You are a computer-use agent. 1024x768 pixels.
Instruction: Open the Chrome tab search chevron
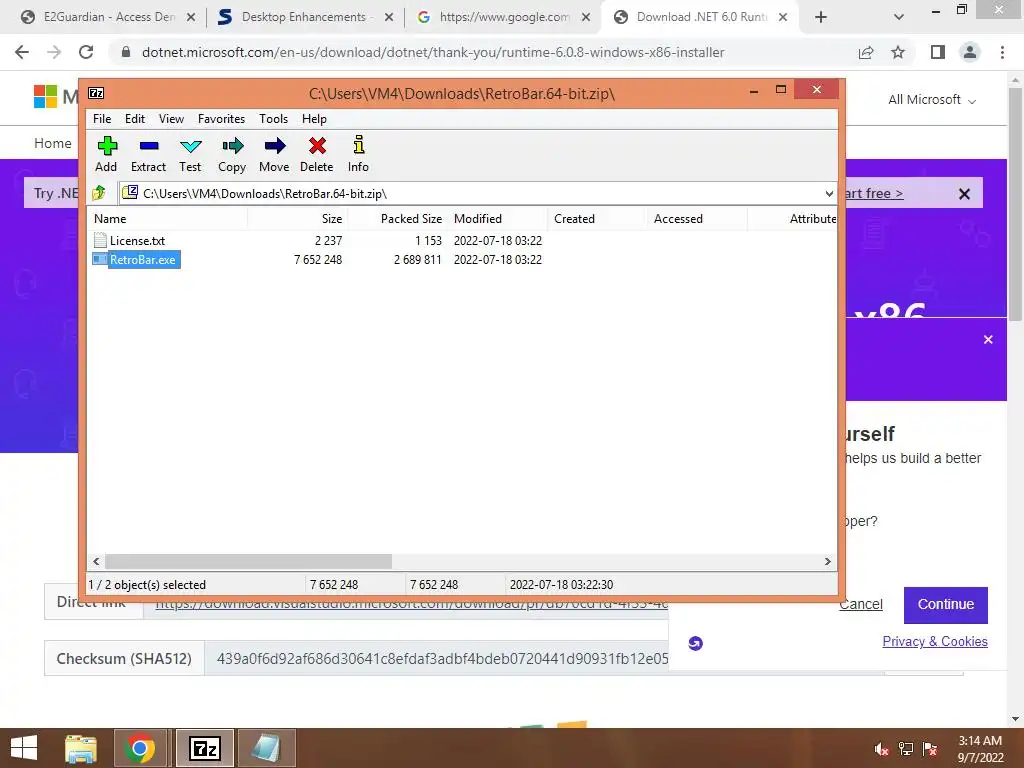[899, 17]
